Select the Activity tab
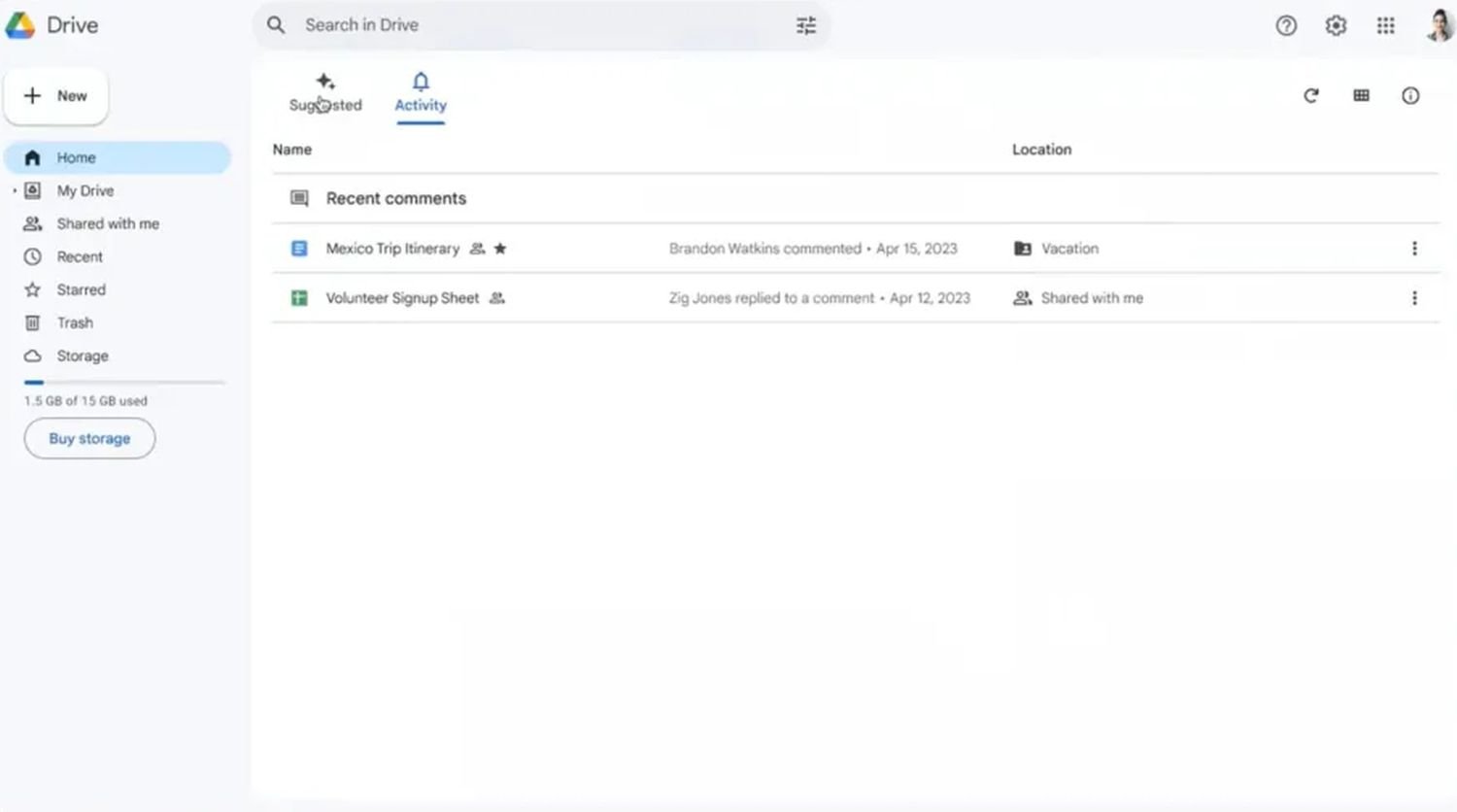The image size is (1457, 812). pos(420,93)
